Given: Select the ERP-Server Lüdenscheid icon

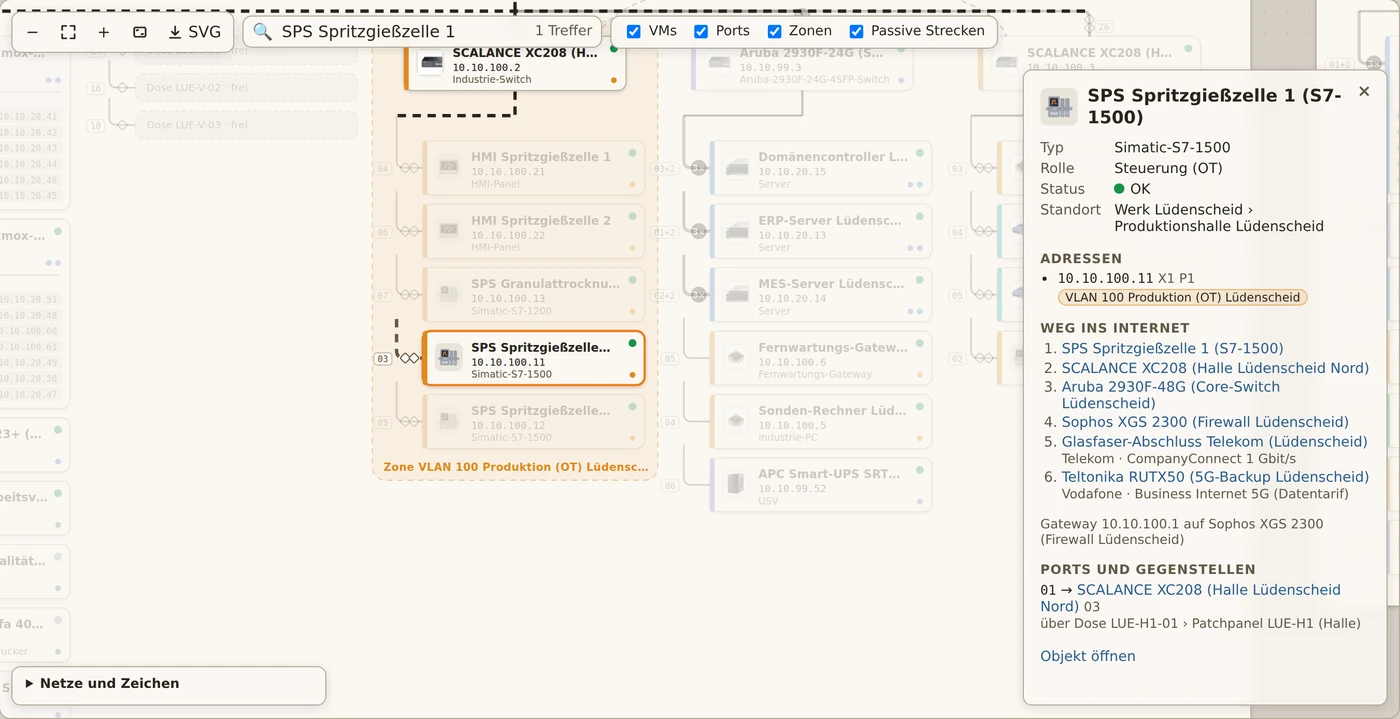Looking at the screenshot, I should coord(737,230).
